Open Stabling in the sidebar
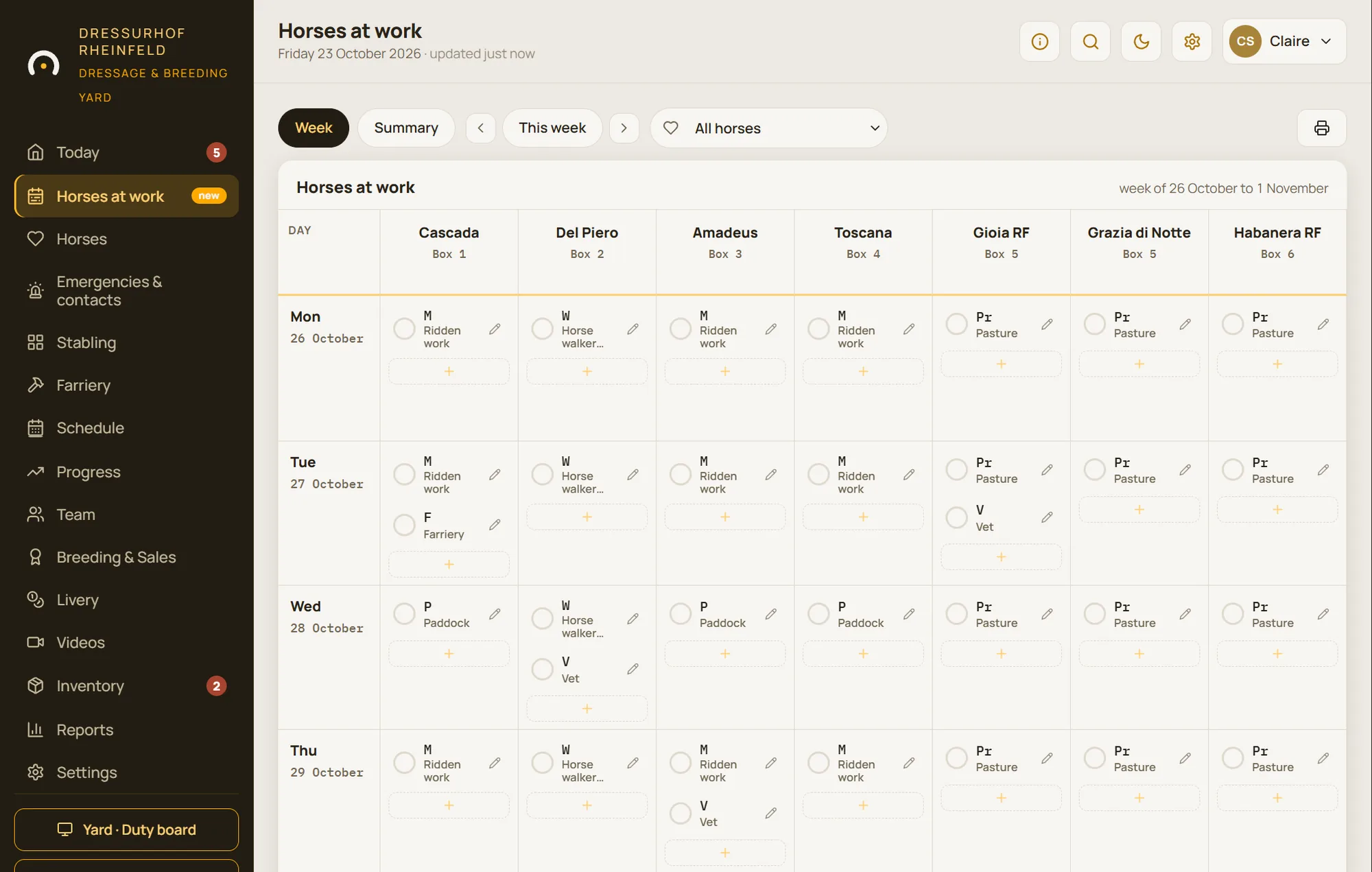 [126, 342]
